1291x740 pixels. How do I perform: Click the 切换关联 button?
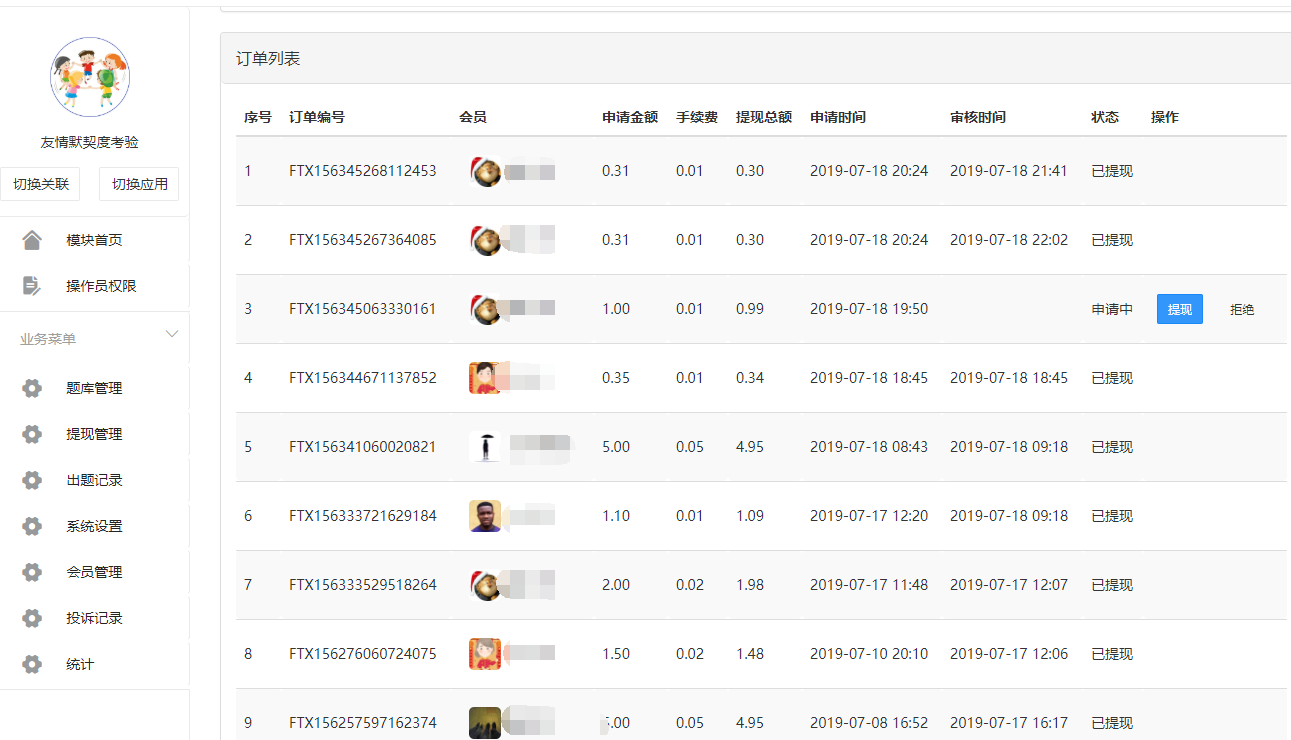tap(41, 184)
